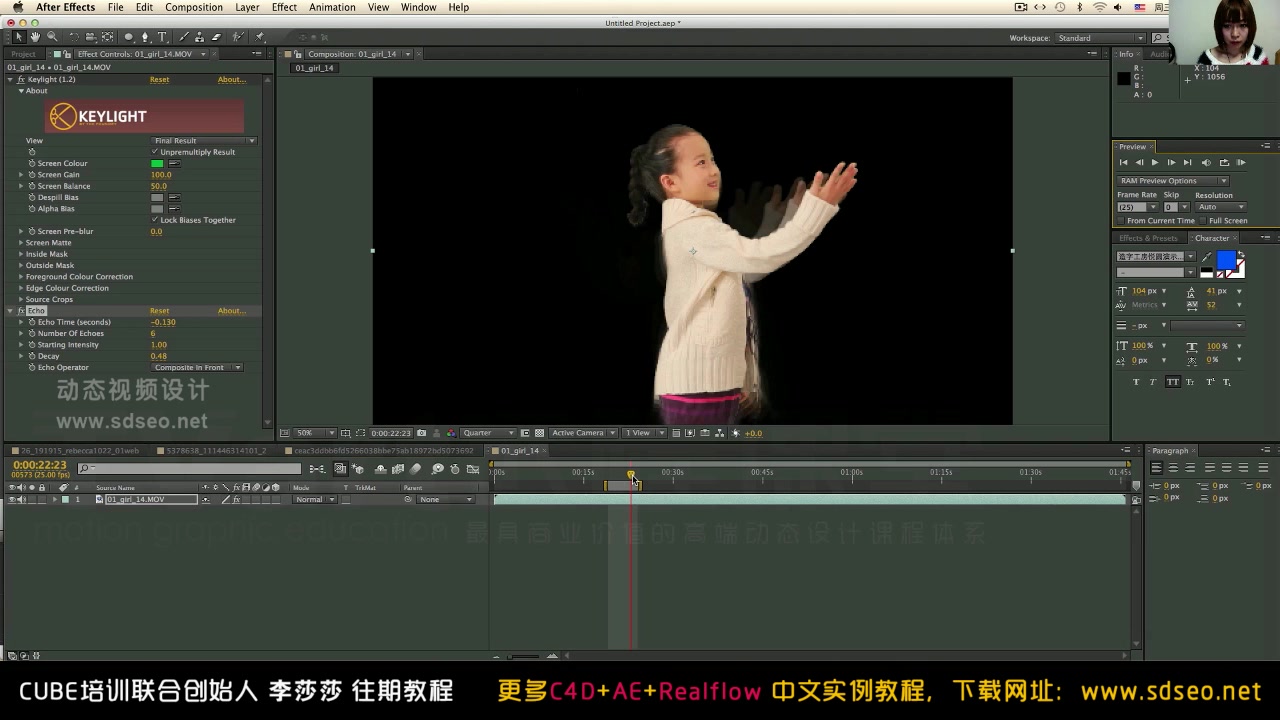The width and height of the screenshot is (1280, 720).
Task: Select the Ellipse shape tool
Action: [129, 37]
